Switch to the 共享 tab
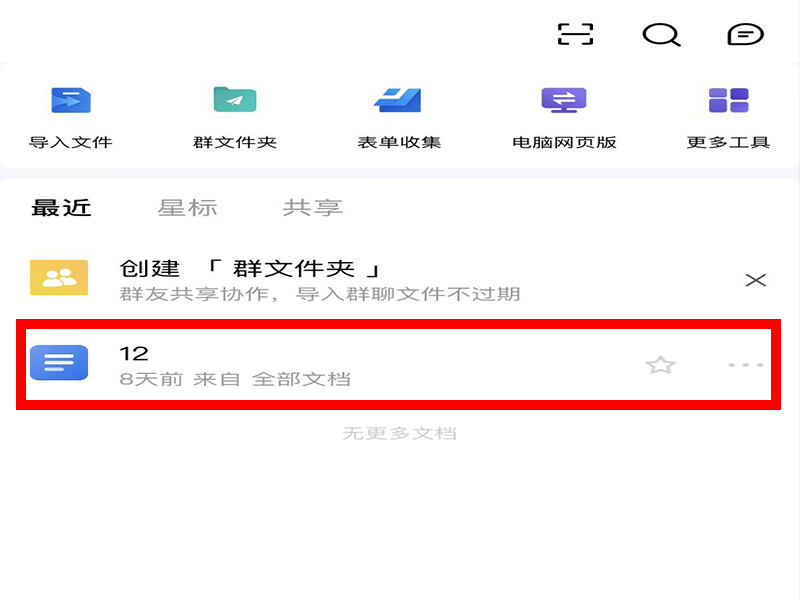Viewport: 800px width, 600px height. pos(313,208)
